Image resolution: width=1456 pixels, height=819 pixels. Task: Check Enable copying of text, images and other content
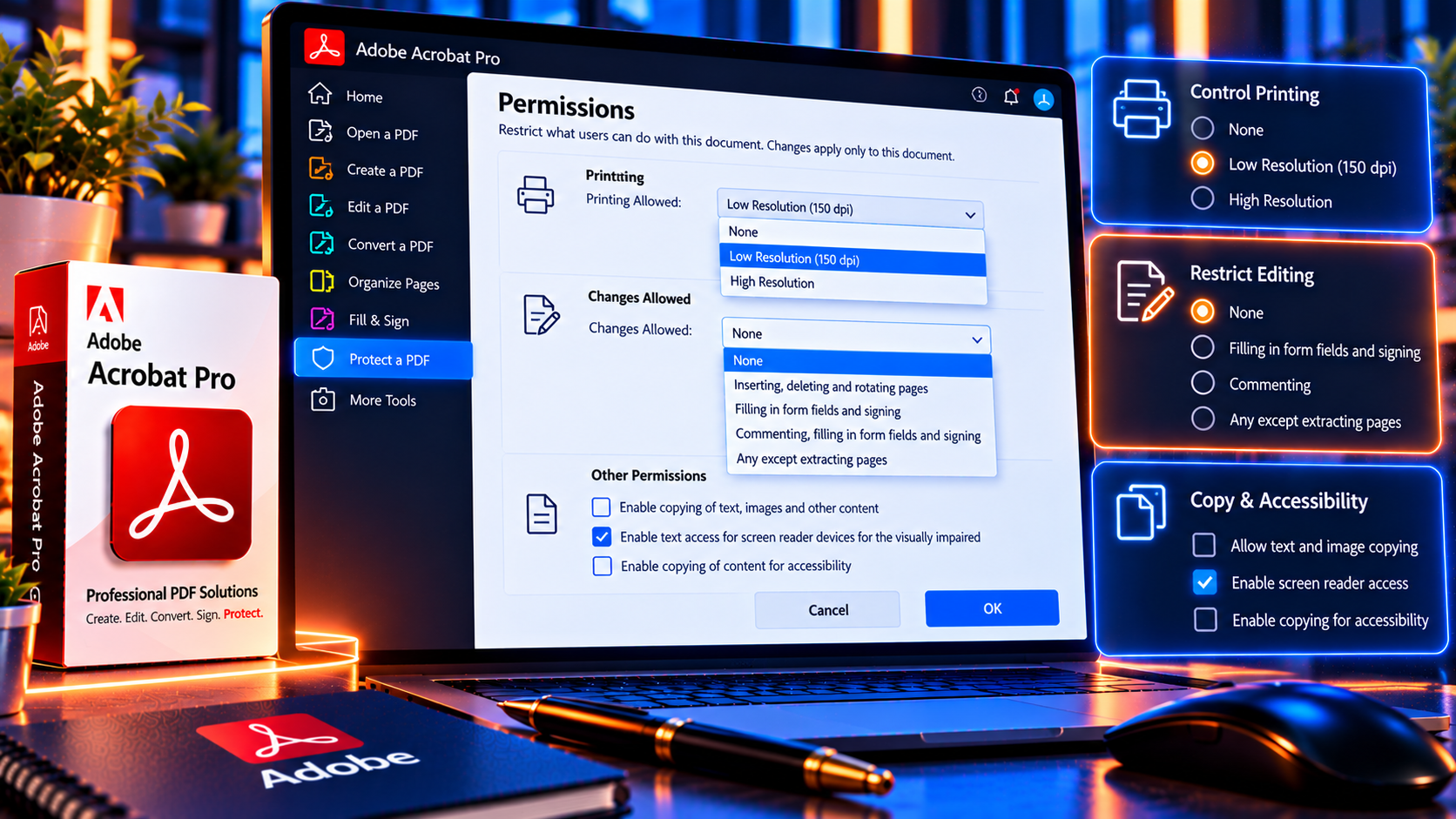pos(601,507)
